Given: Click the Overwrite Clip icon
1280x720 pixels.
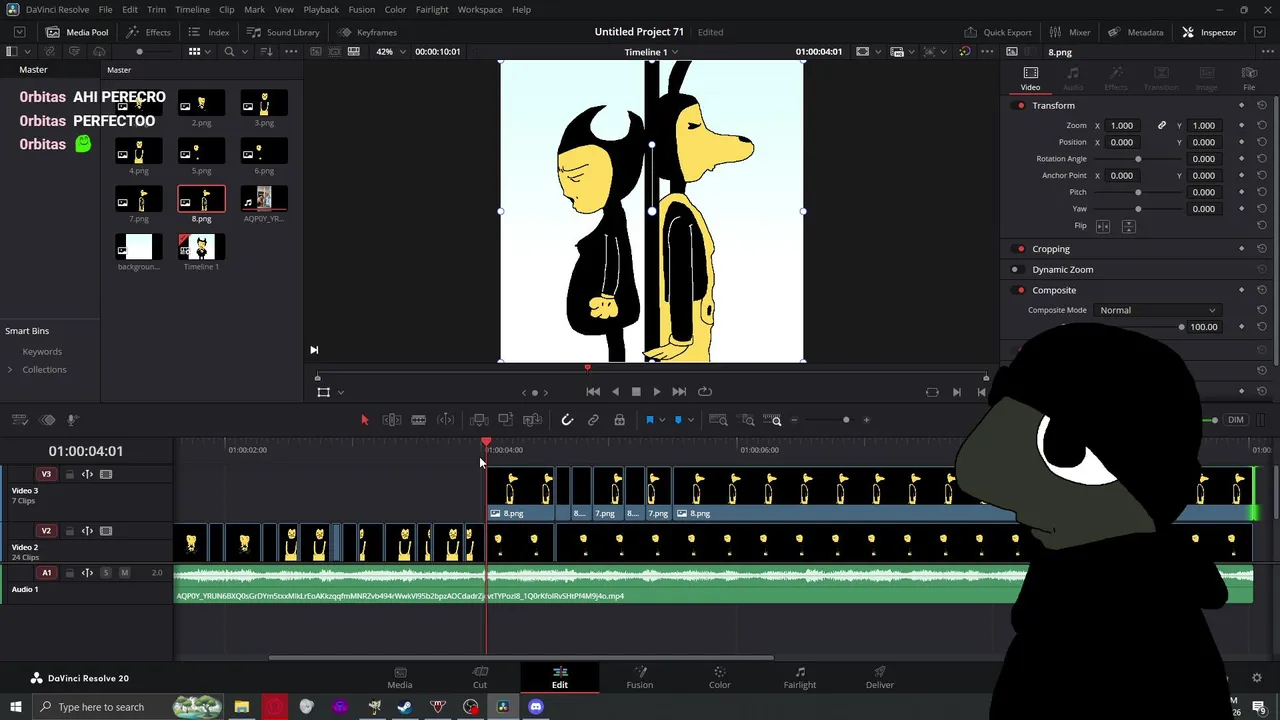Looking at the screenshot, I should point(505,420).
